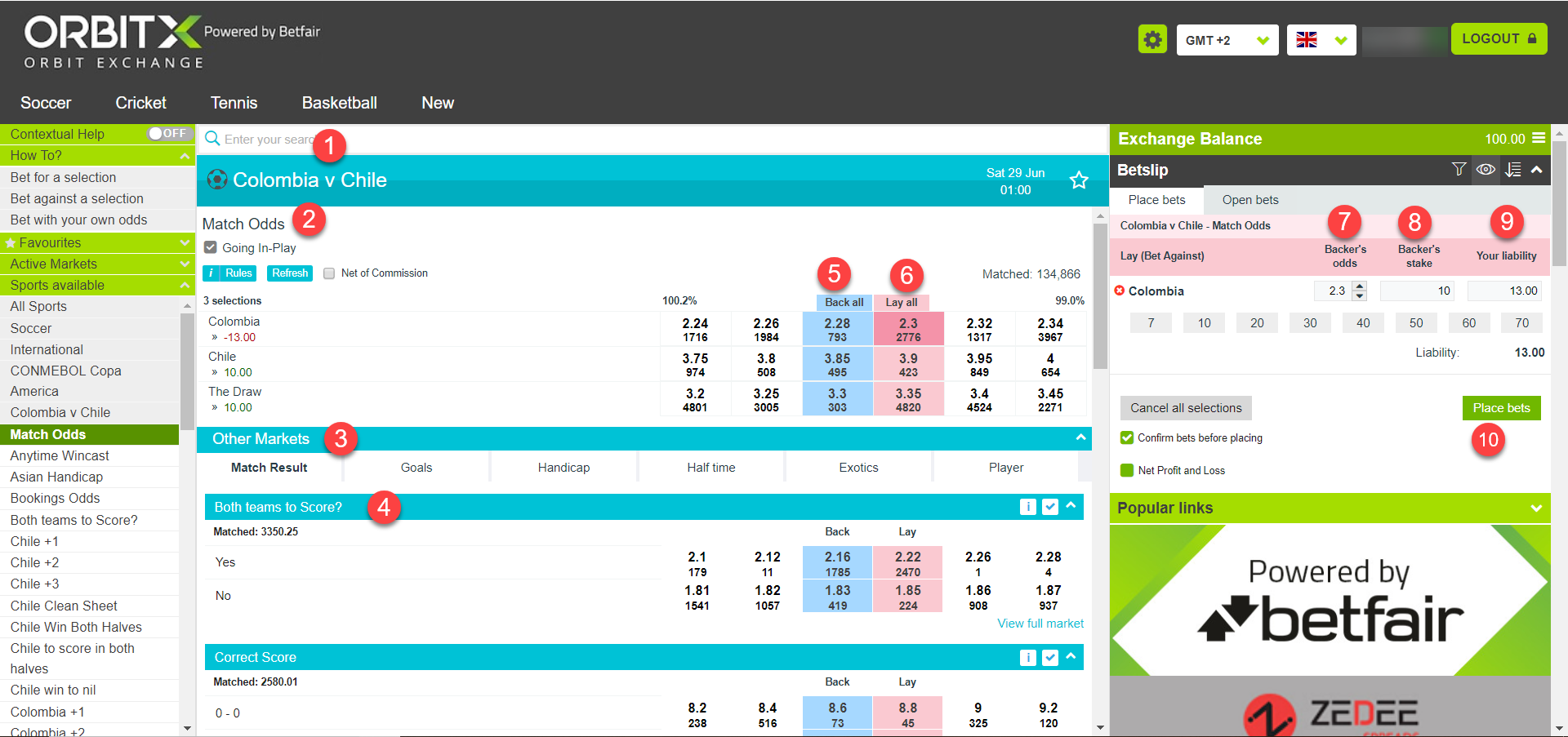
Task: Open the Cricket menu
Action: click(x=140, y=103)
